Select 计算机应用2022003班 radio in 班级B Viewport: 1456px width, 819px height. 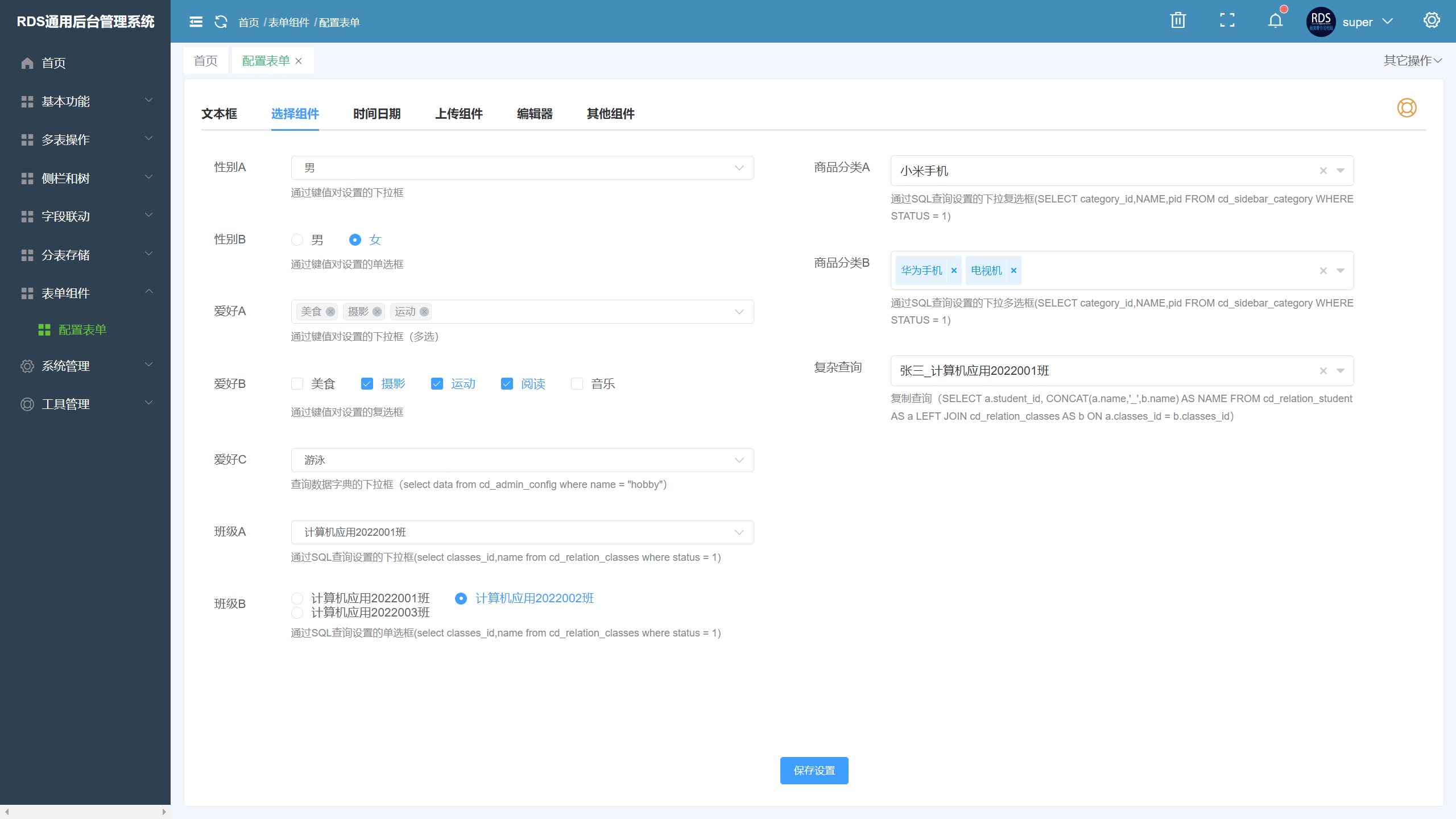[x=297, y=613]
